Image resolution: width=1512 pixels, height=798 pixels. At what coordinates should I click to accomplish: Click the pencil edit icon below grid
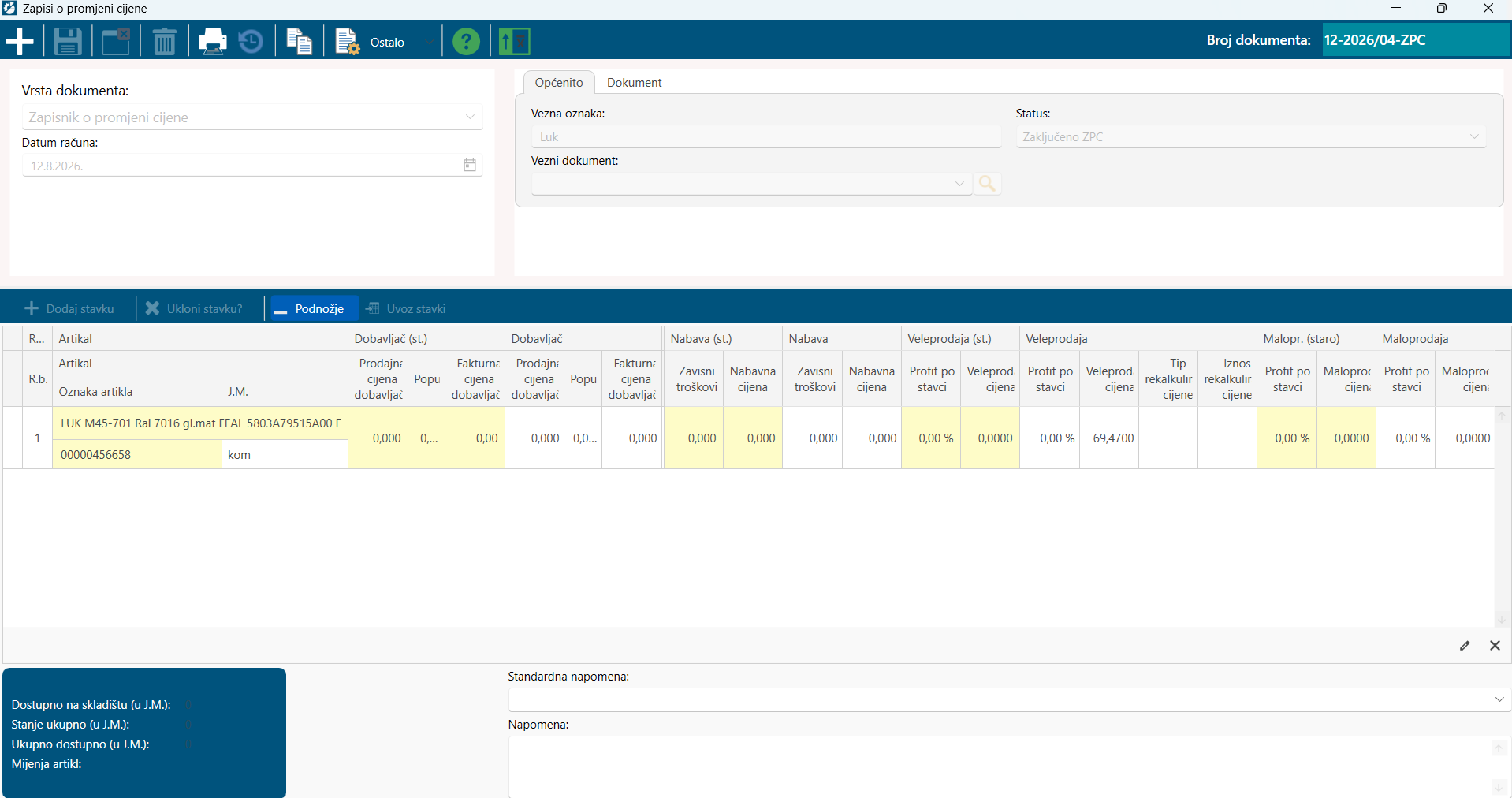tap(1465, 646)
